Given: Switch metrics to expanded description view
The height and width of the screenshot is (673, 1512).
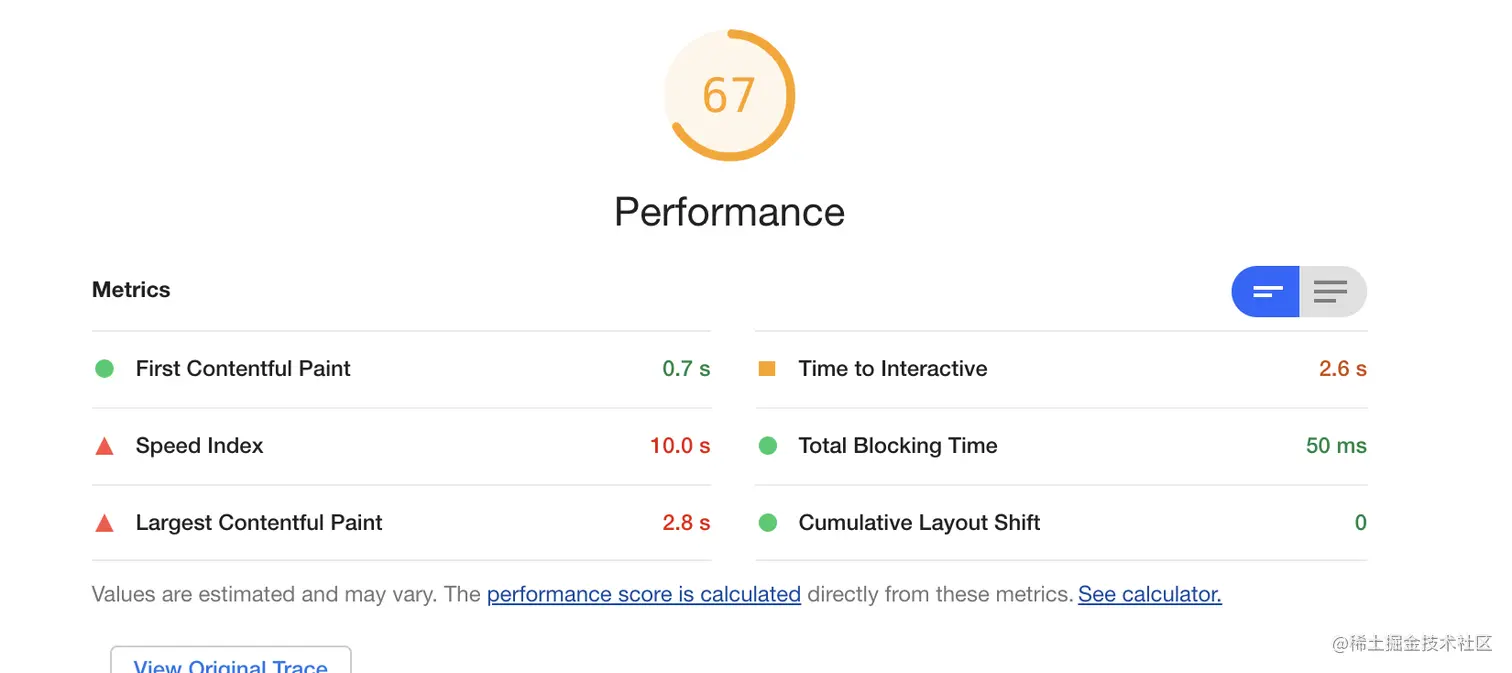Looking at the screenshot, I should coord(1332,292).
